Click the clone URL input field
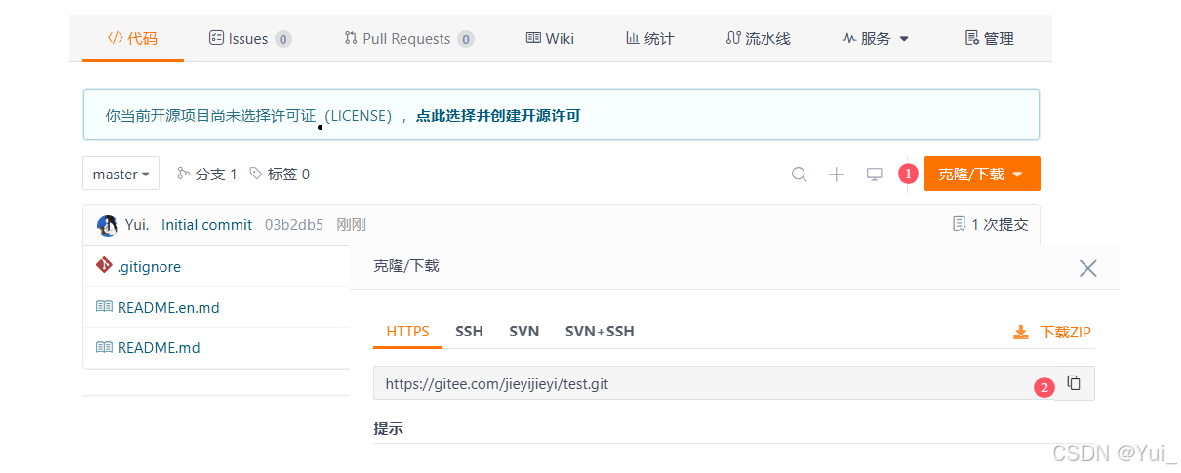The image size is (1181, 473). pos(713,383)
